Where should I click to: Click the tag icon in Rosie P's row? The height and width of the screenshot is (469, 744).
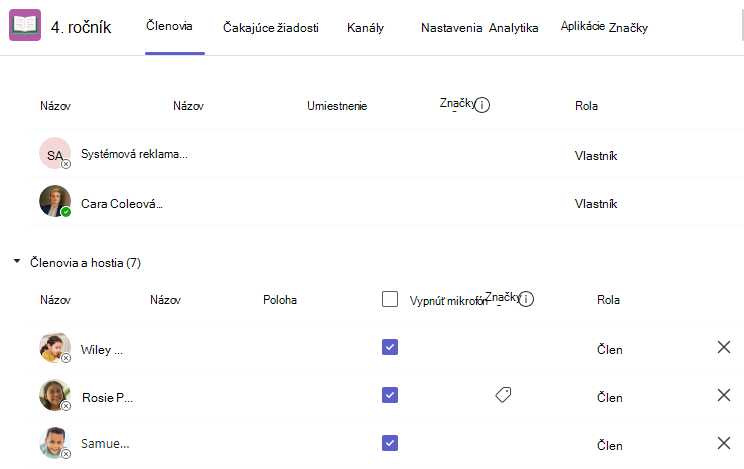click(x=503, y=394)
